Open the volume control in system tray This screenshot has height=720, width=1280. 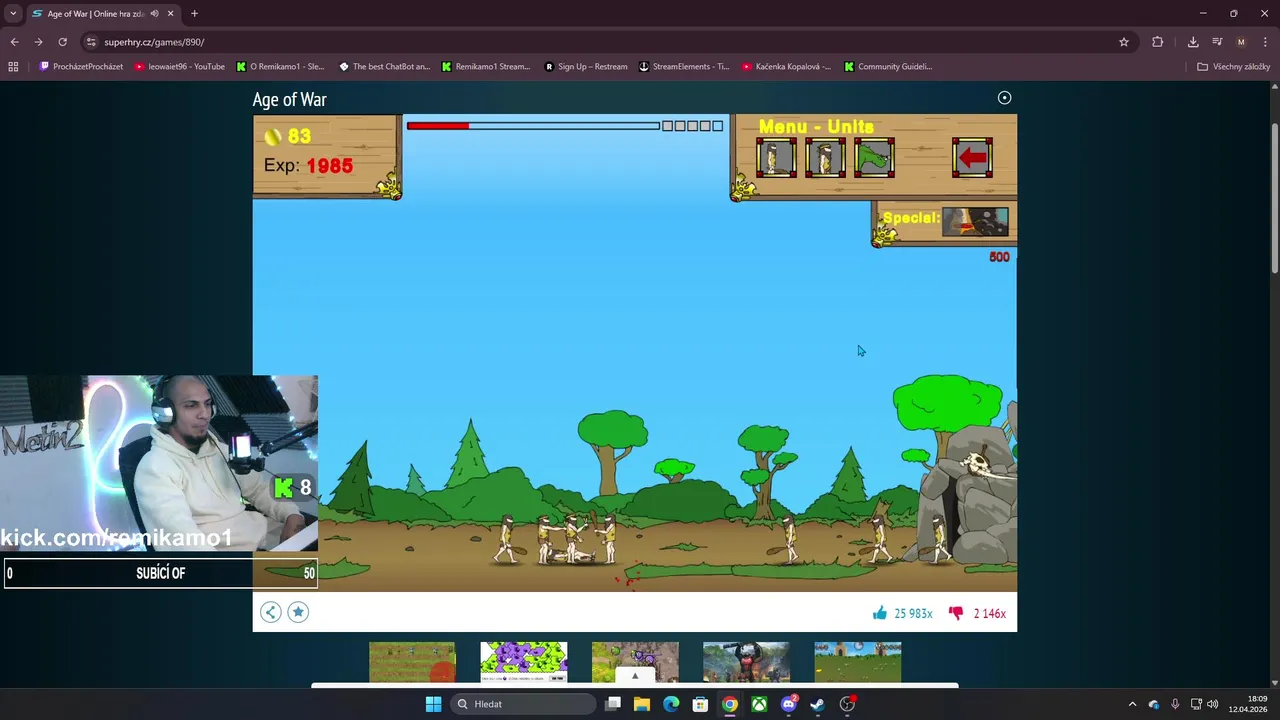1212,704
